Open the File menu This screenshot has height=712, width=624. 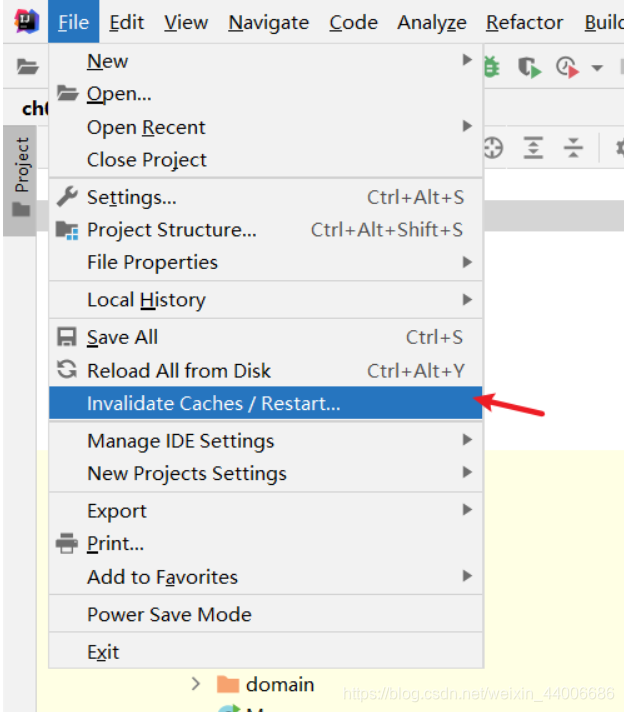pos(74,22)
